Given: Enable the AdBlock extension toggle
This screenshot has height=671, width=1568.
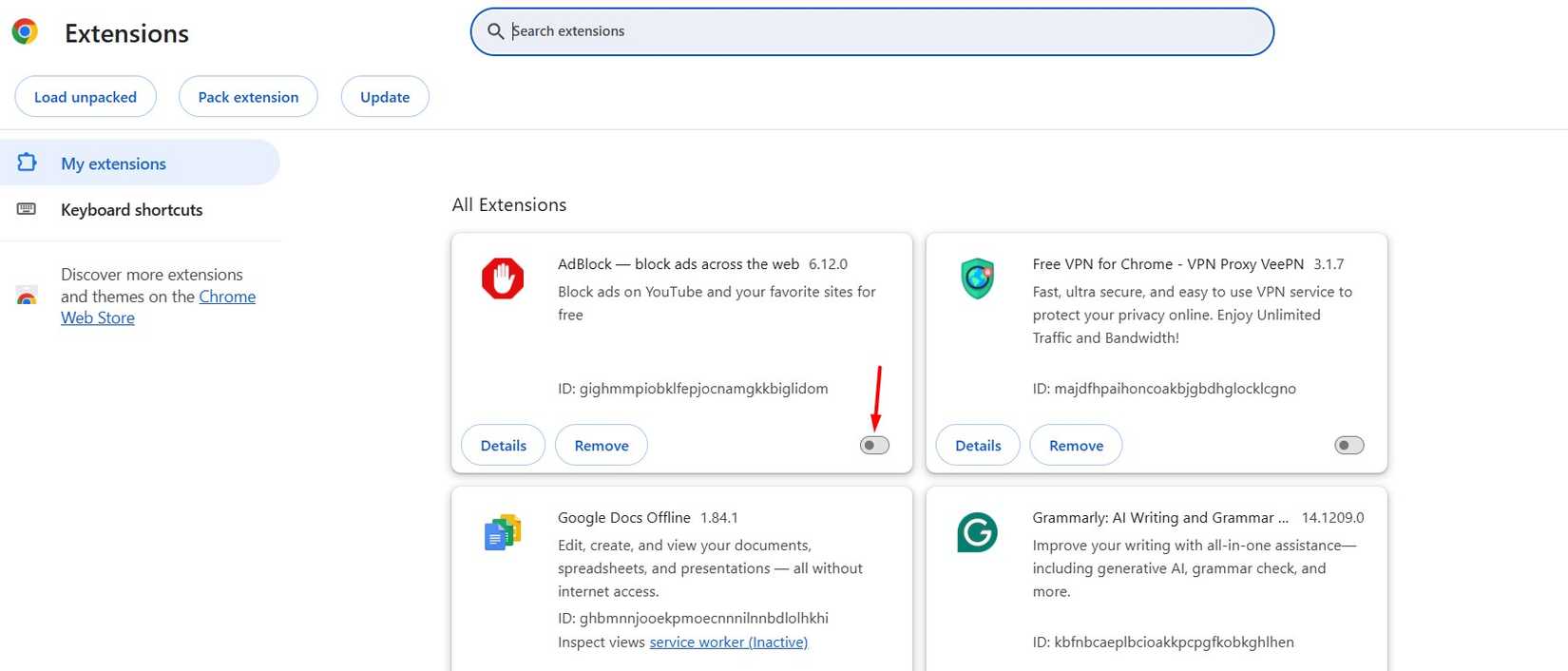Looking at the screenshot, I should click(x=874, y=445).
